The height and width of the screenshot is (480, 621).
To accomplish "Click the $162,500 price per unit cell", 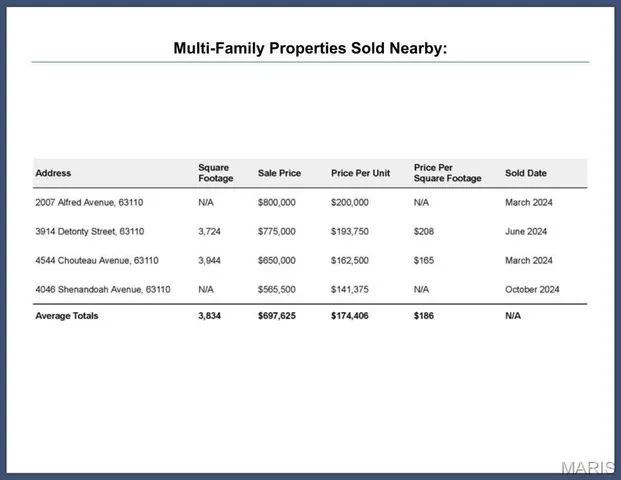I will (x=350, y=260).
